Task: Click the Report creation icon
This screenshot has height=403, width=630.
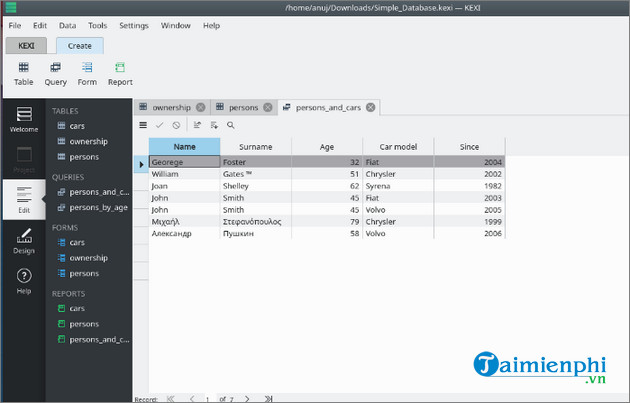Action: click(x=120, y=74)
